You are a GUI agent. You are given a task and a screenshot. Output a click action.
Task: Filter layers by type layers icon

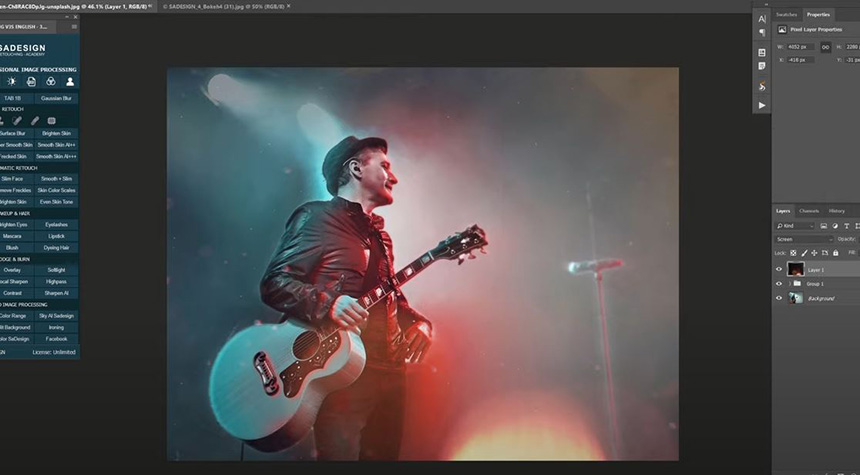844,226
